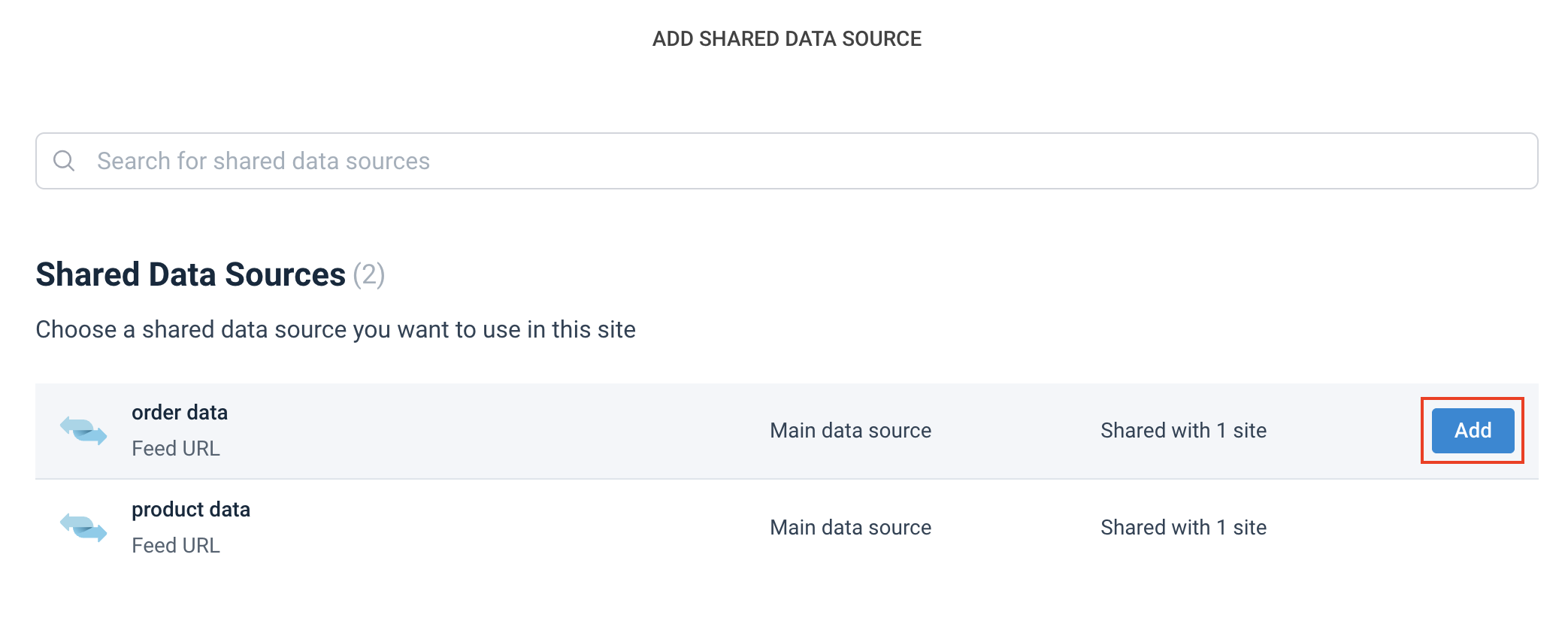Click Shared with 1 site for product data
The height and width of the screenshot is (624, 1568).
[1183, 527]
